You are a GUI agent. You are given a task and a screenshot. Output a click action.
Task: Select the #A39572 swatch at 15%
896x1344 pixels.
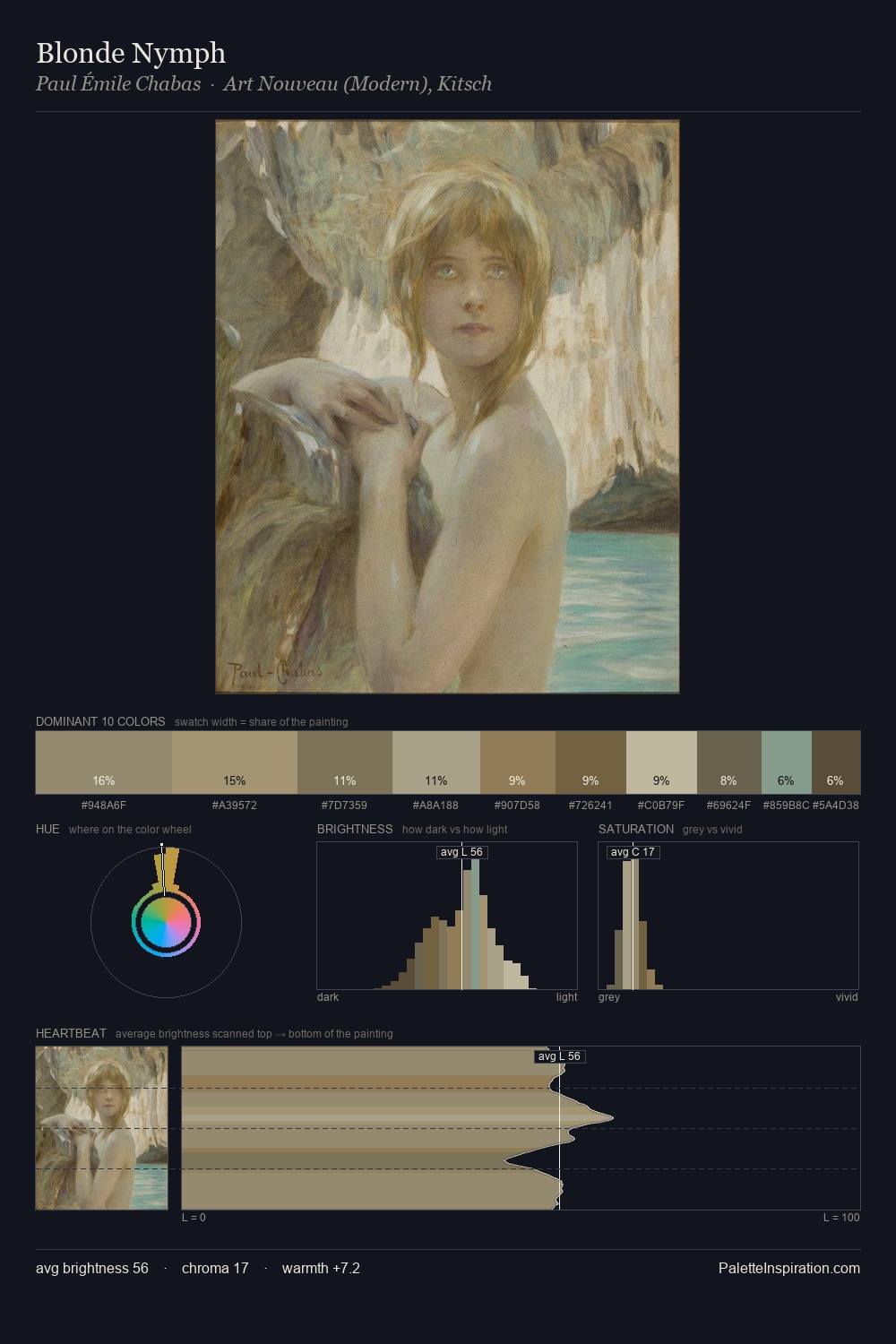(x=235, y=762)
